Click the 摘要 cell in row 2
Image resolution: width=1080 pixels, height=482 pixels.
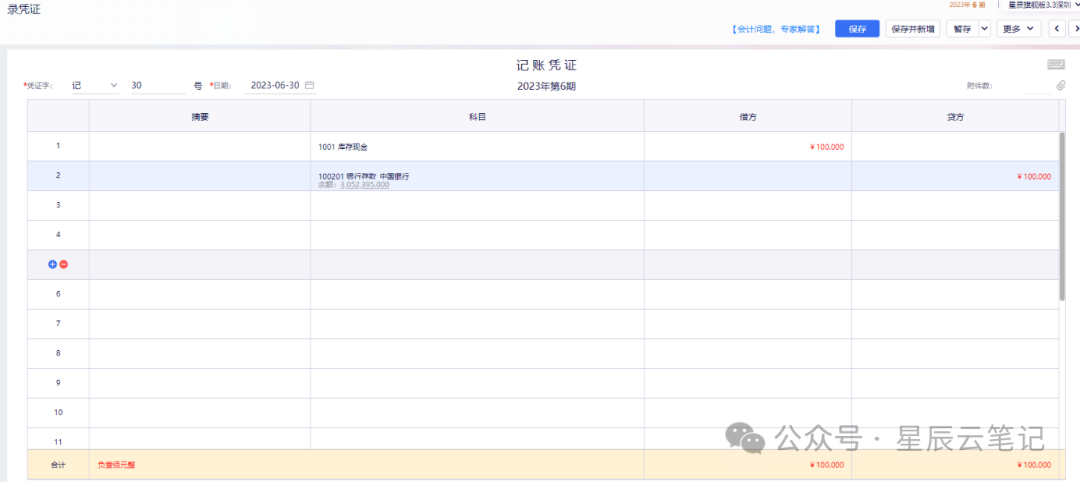pos(200,176)
